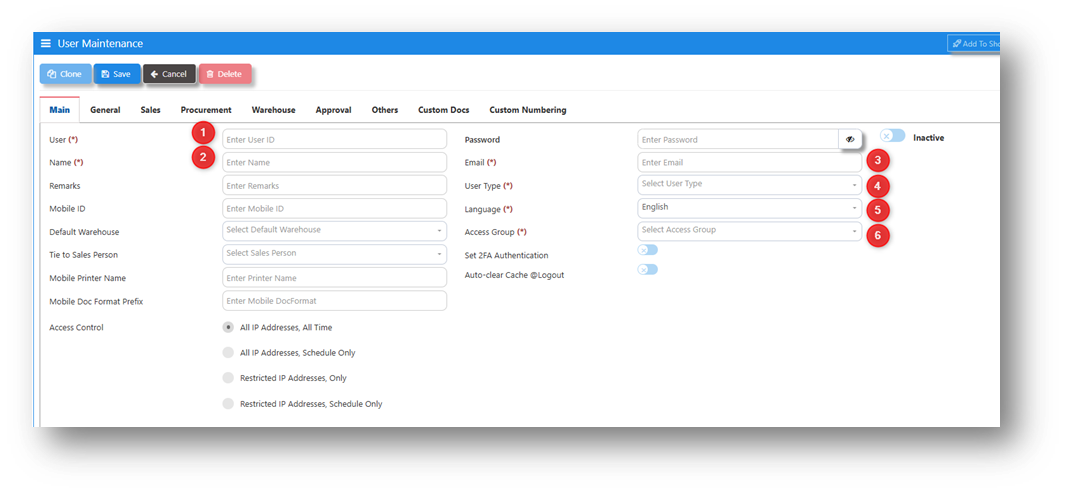This screenshot has width=1065, height=492.
Task: Open the General tab
Action: pyautogui.click(x=105, y=109)
